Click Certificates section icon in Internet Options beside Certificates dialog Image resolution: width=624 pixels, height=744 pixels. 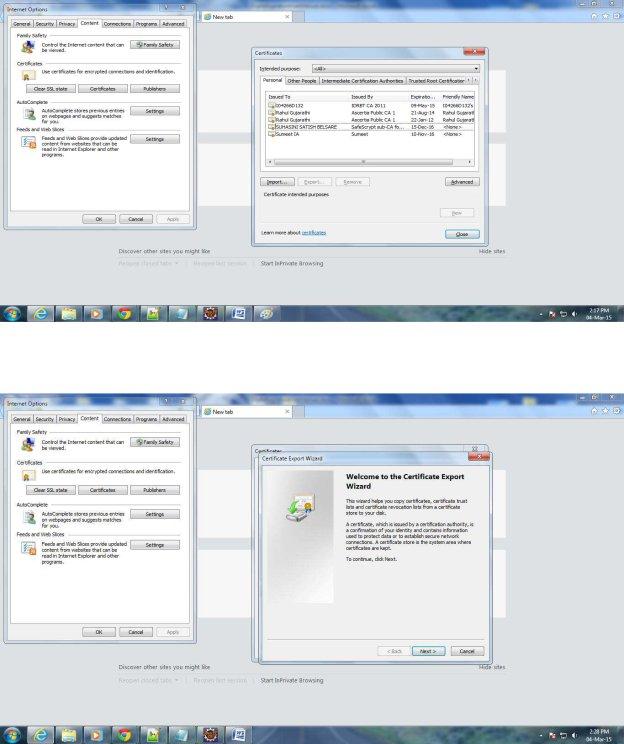(x=28, y=75)
